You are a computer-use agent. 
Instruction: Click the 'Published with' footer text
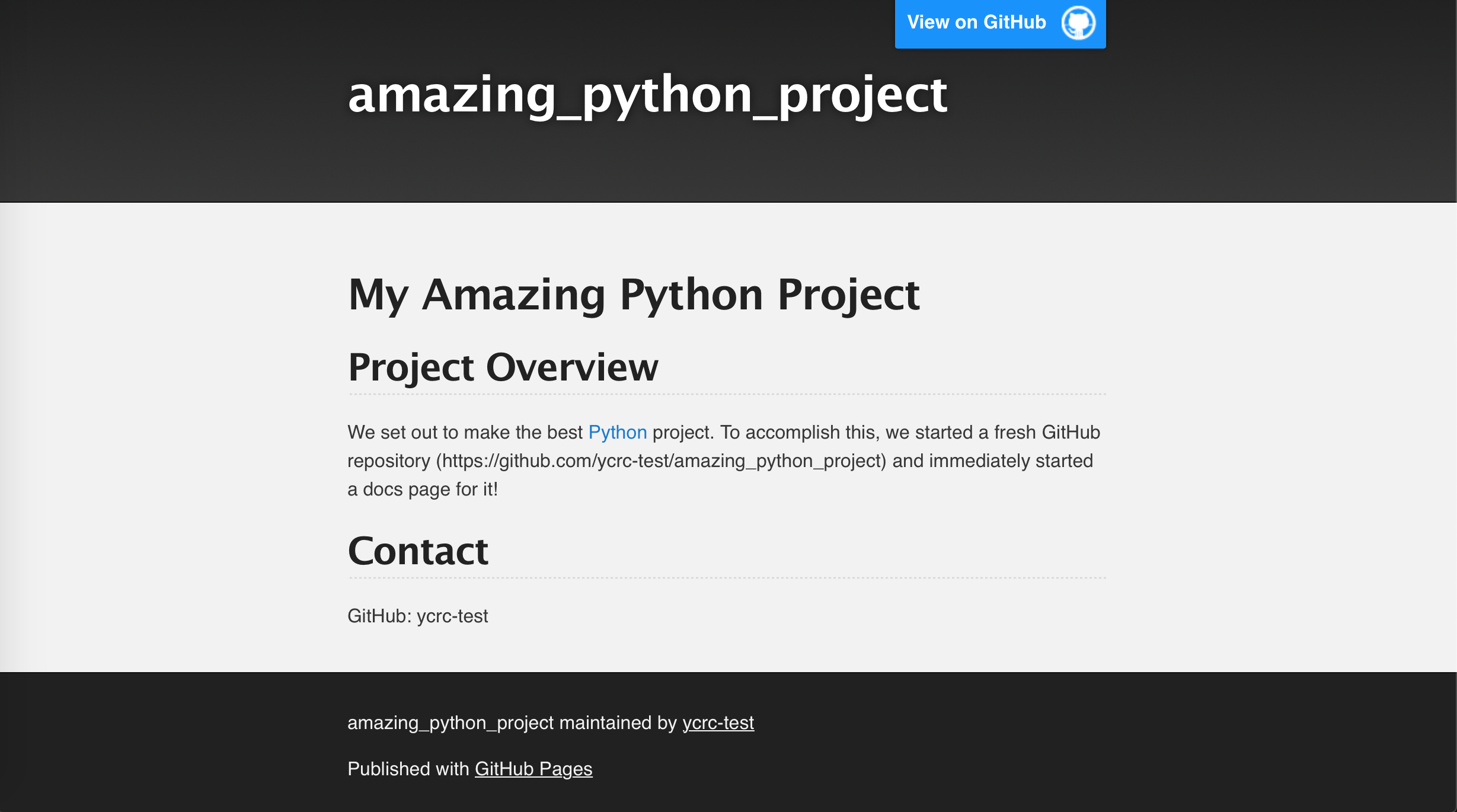(408, 769)
